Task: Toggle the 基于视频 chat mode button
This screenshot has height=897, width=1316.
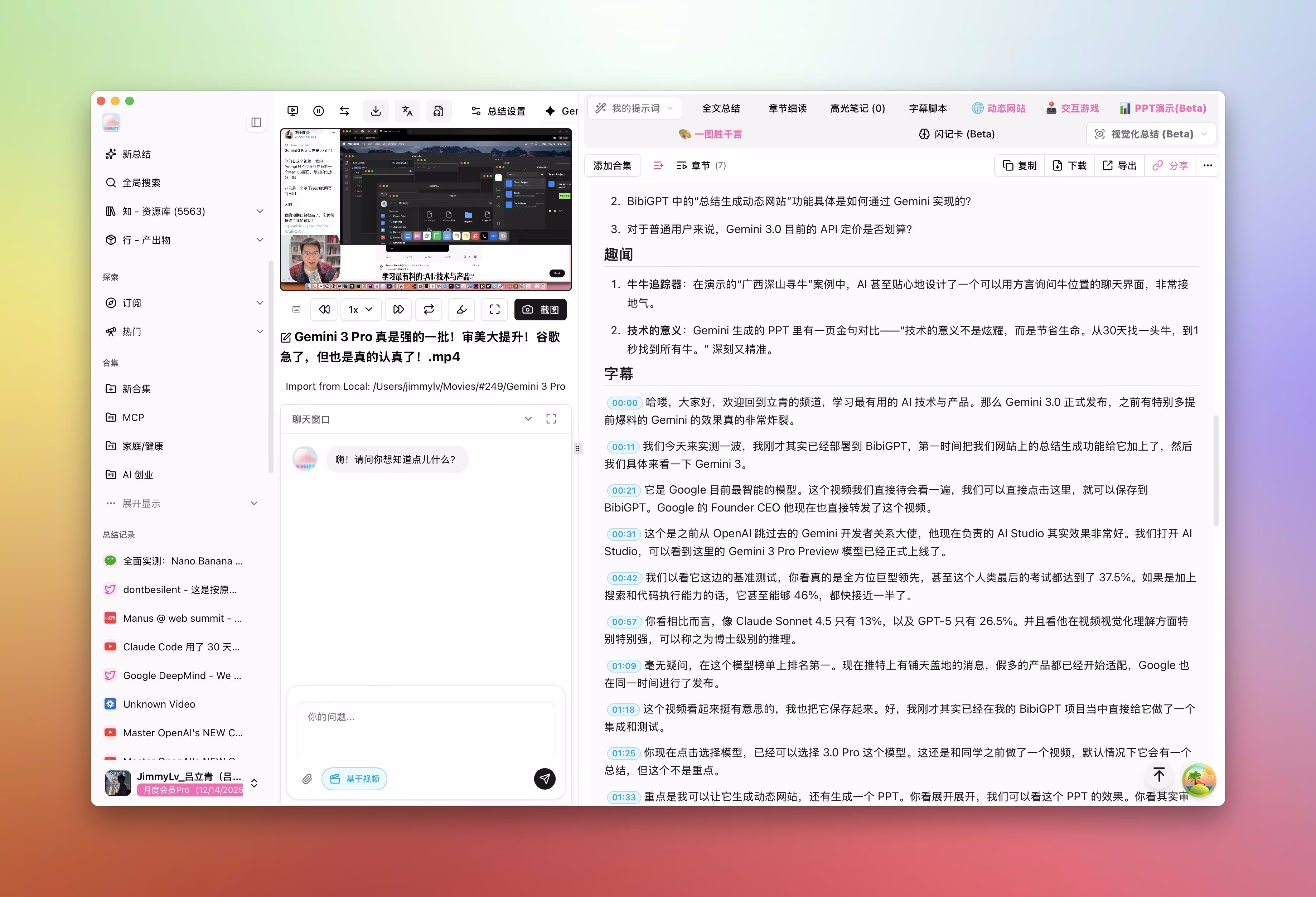Action: (354, 779)
